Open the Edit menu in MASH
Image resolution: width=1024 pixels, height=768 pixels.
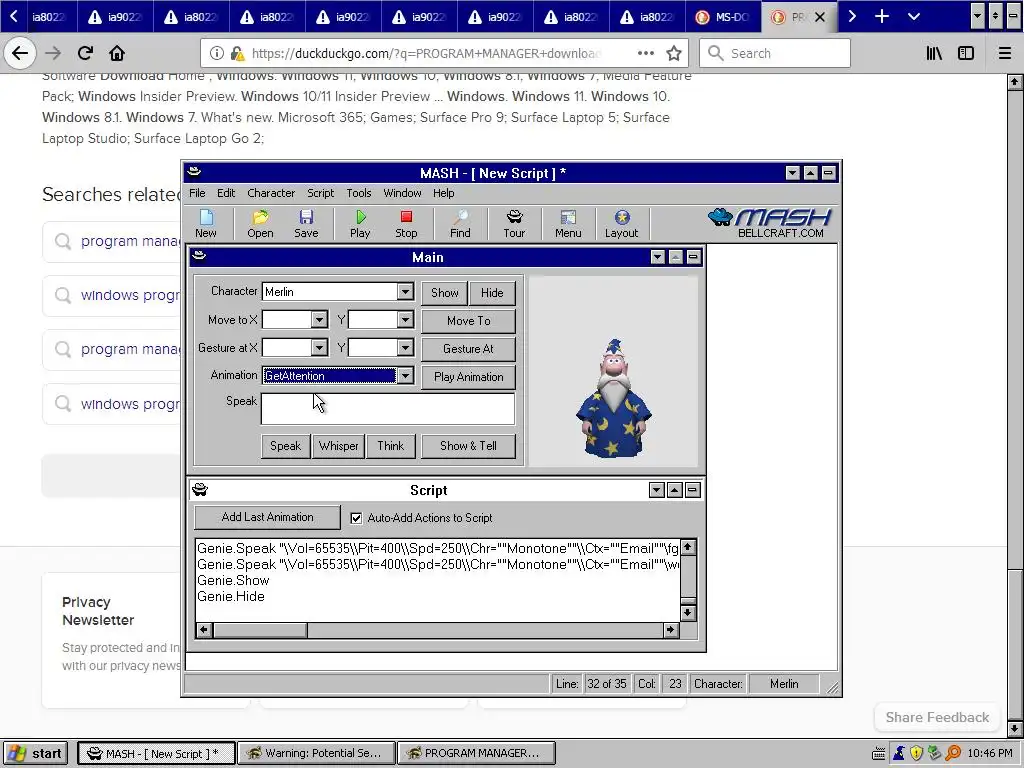click(x=226, y=193)
